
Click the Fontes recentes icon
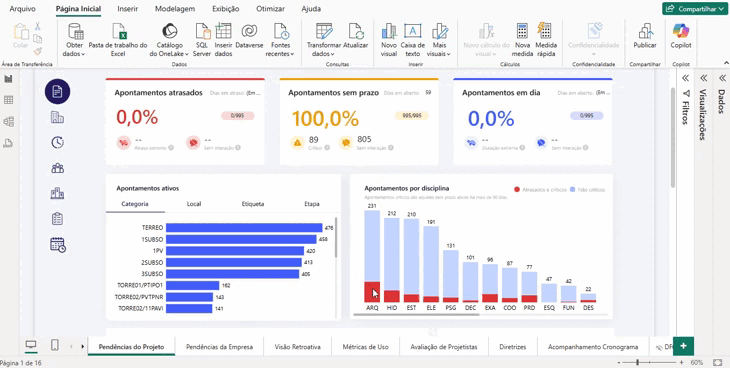click(281, 31)
